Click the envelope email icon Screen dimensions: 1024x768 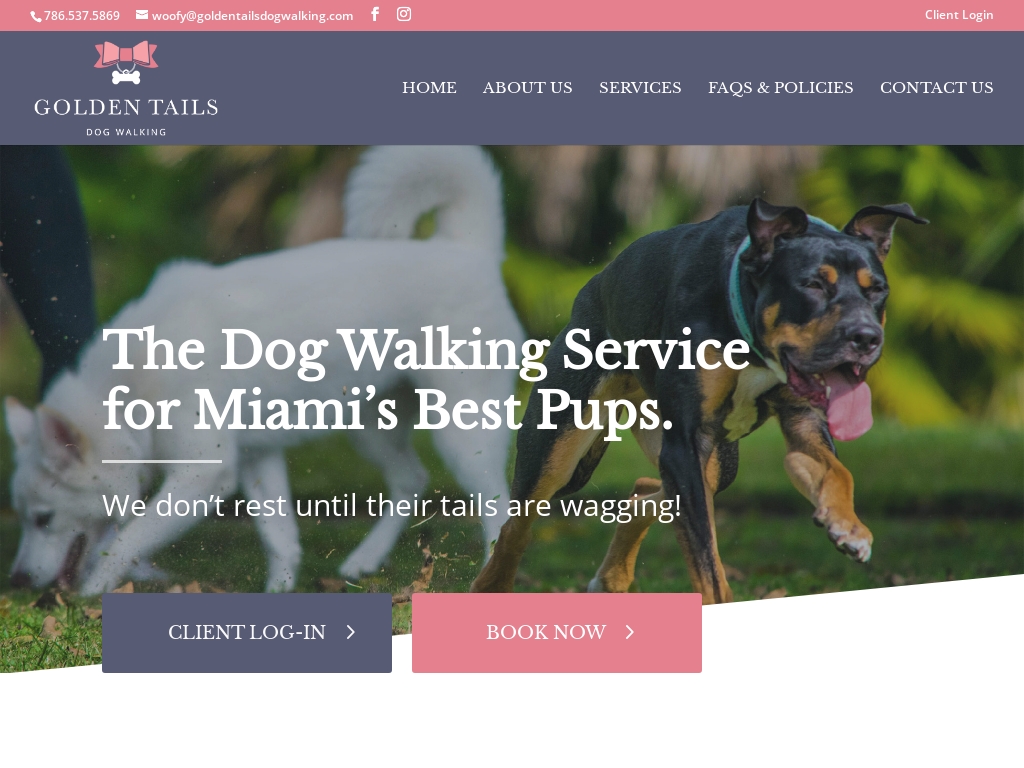(142, 14)
